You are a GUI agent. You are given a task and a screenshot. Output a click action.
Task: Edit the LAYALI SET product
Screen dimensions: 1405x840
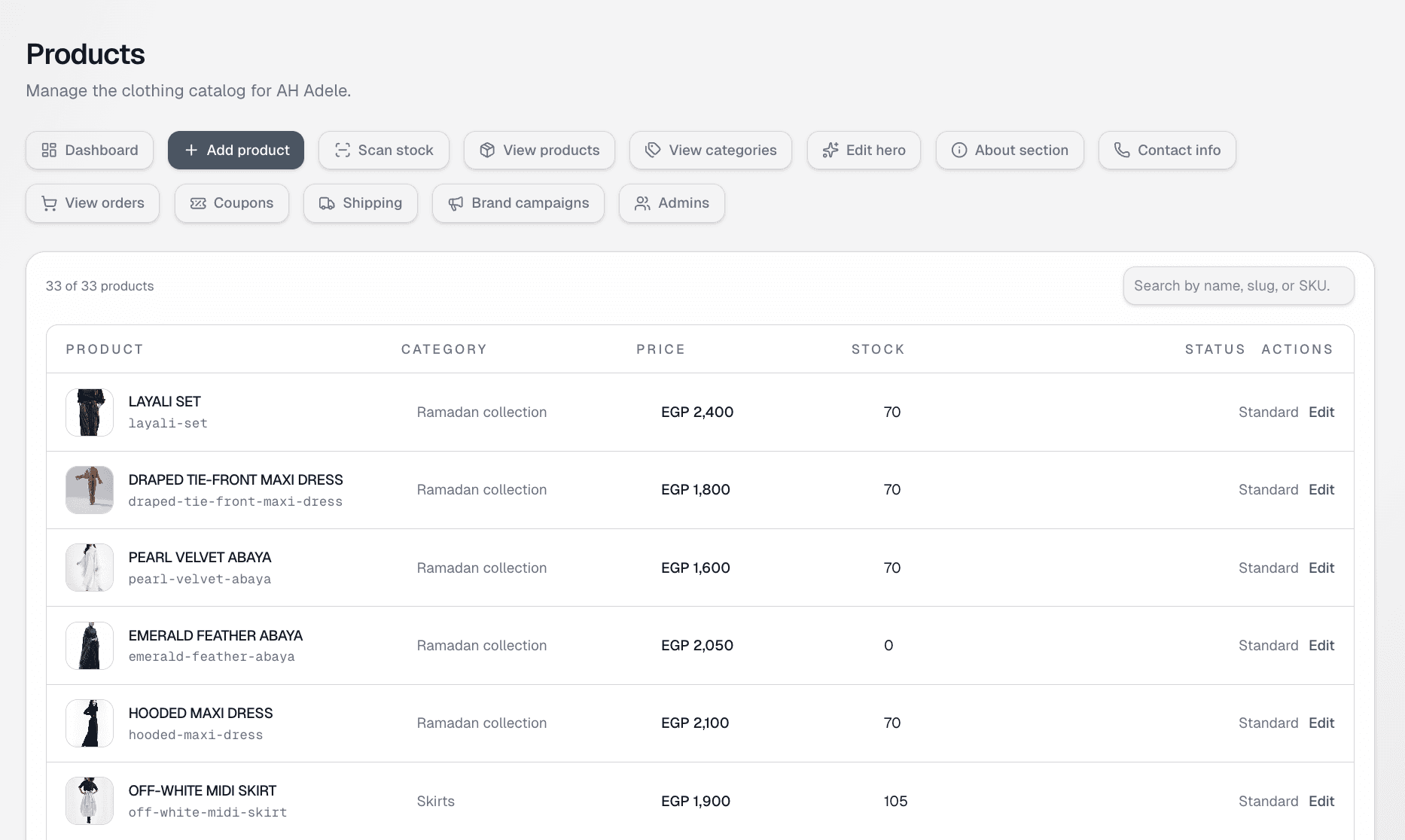(1321, 412)
